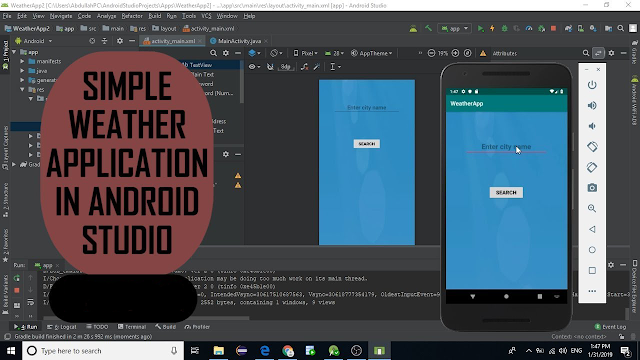Switch to MainActivity.java tab
Screen dimensions: 640x360
click(x=239, y=41)
